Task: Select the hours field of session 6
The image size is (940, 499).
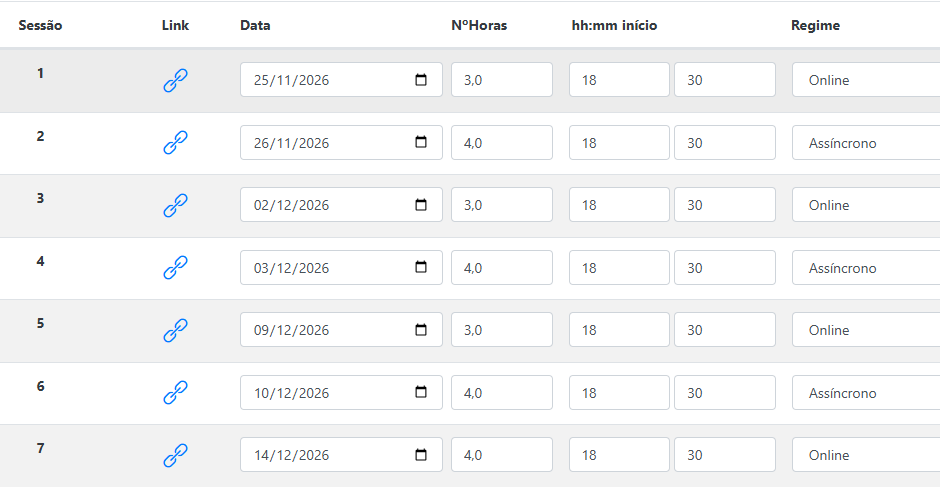Action: click(502, 392)
